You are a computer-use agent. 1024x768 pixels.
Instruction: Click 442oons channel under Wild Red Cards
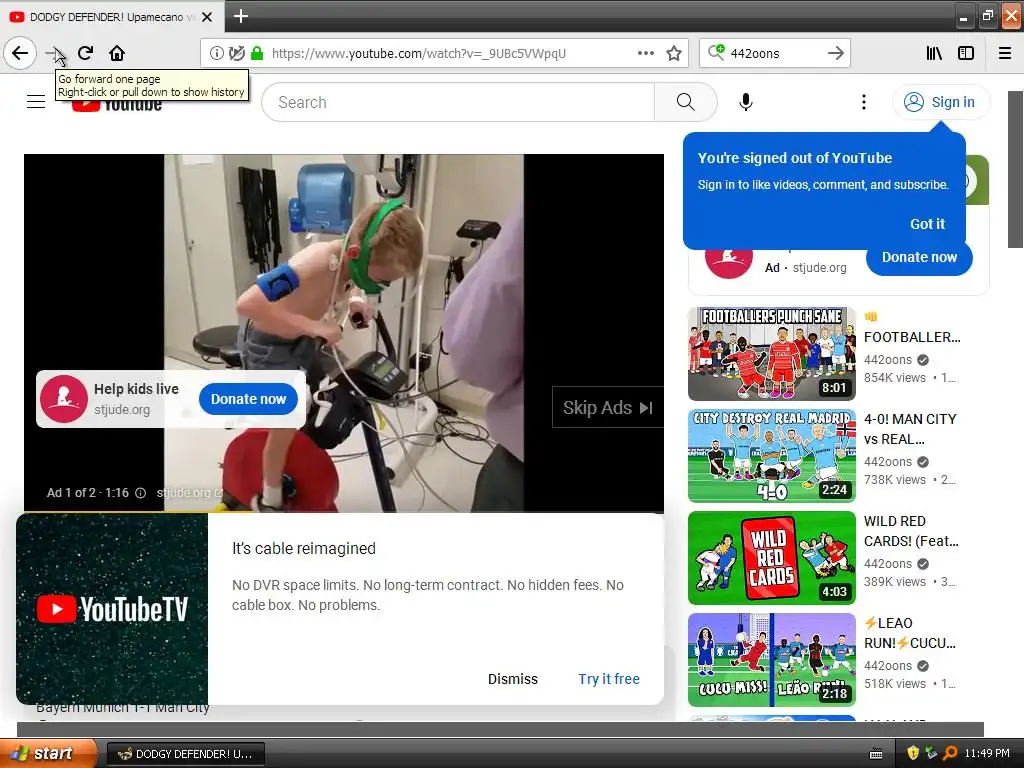[888, 564]
